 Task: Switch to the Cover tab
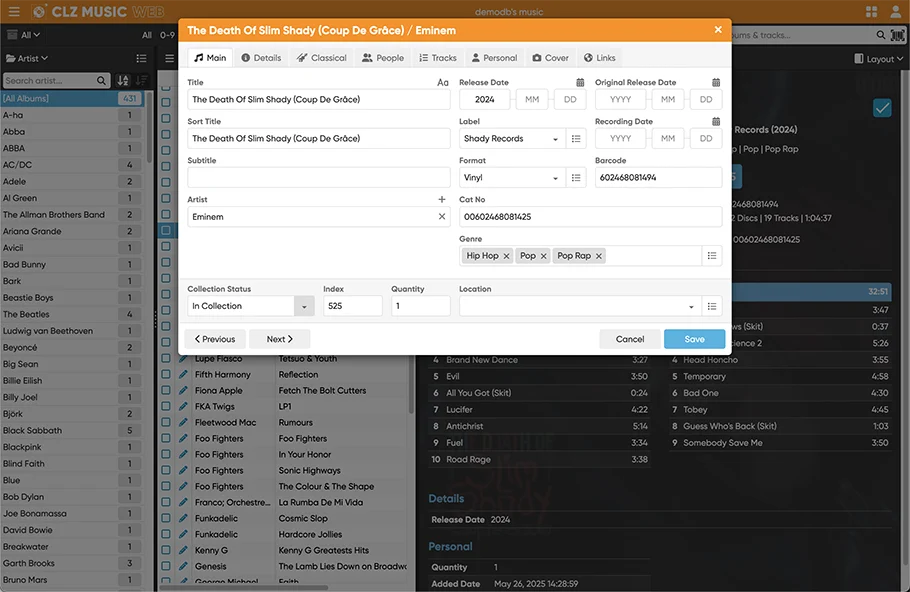[551, 58]
